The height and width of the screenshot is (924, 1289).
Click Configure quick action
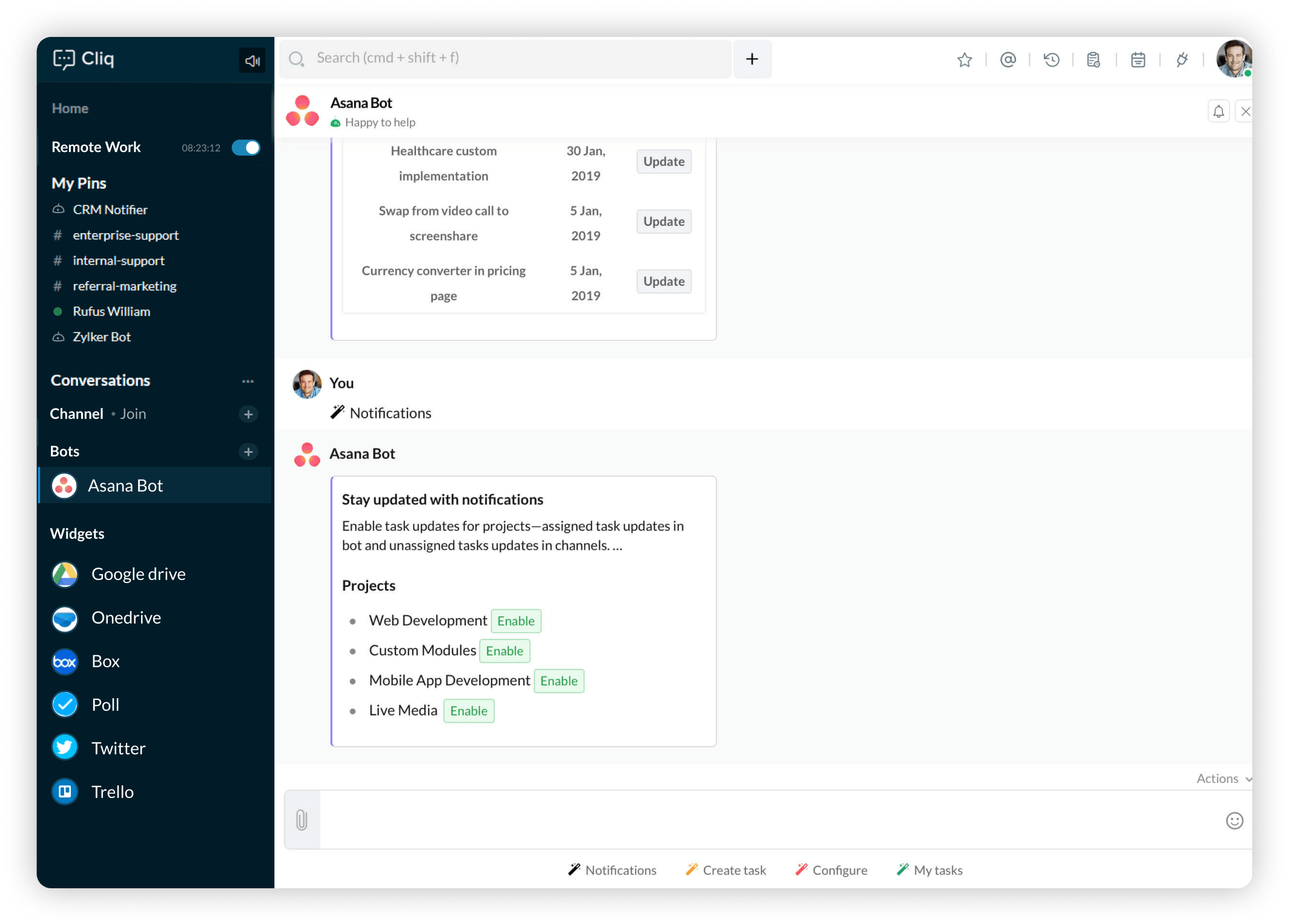(x=831, y=870)
